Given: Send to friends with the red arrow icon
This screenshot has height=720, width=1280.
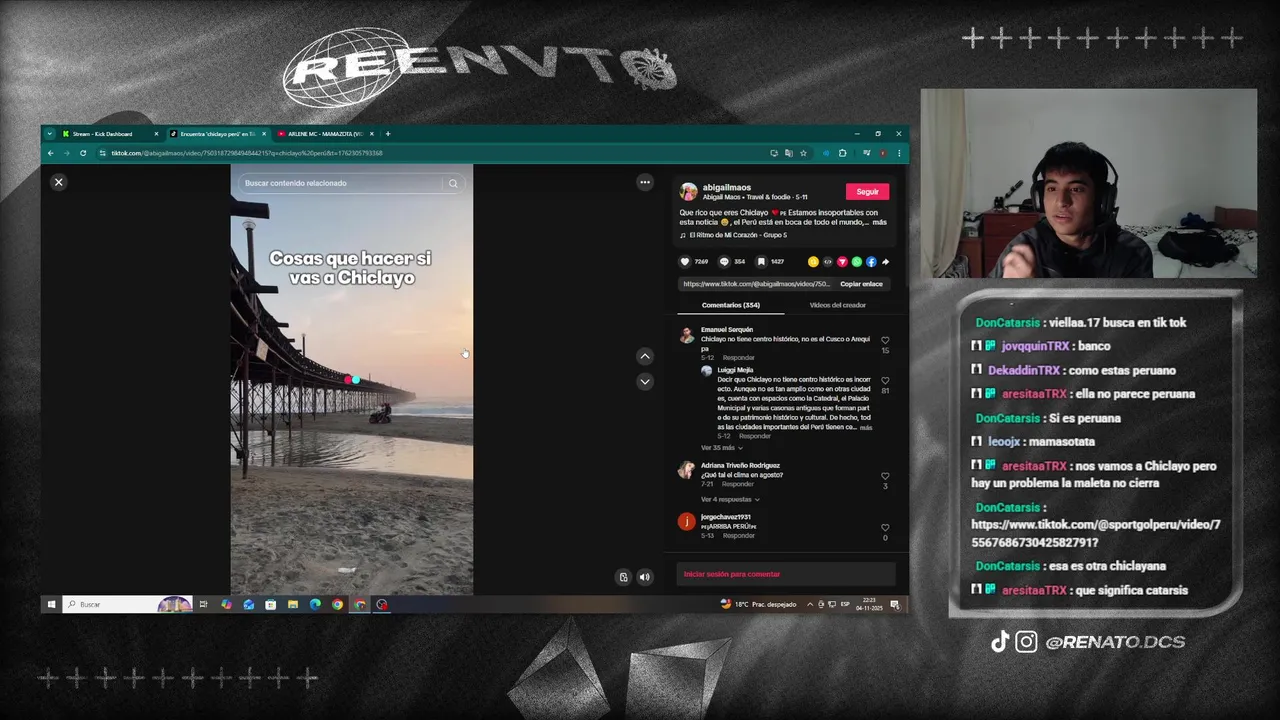Looking at the screenshot, I should 842,262.
